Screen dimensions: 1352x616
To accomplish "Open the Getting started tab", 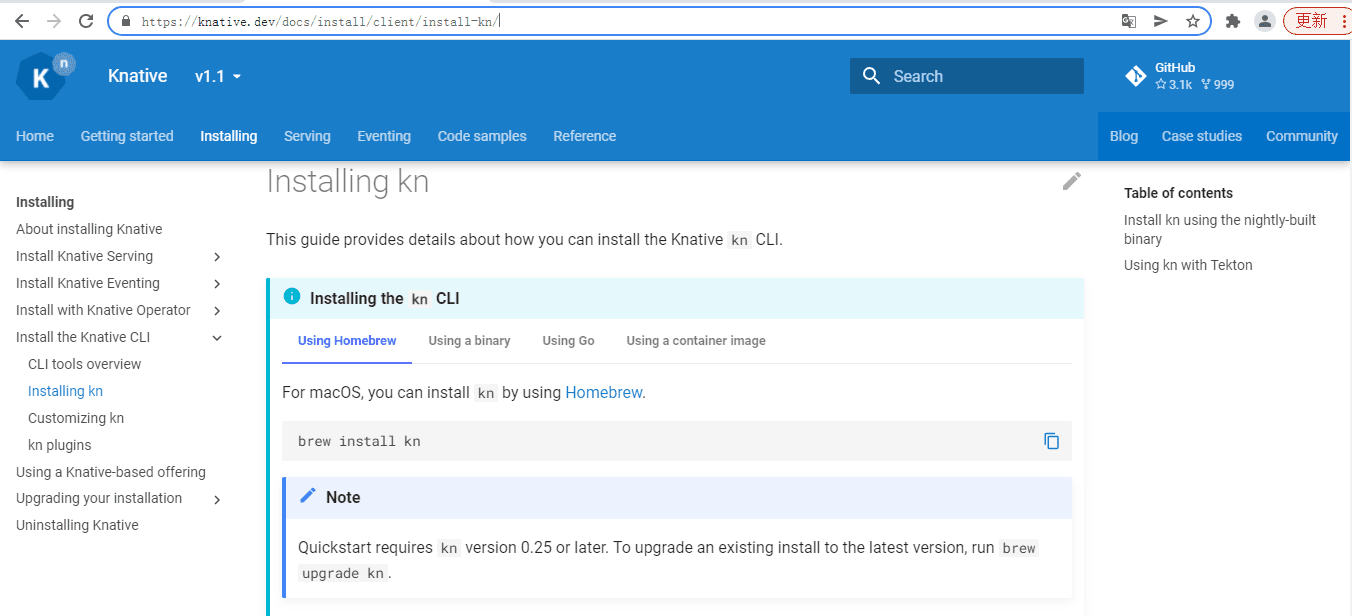I will (x=127, y=136).
